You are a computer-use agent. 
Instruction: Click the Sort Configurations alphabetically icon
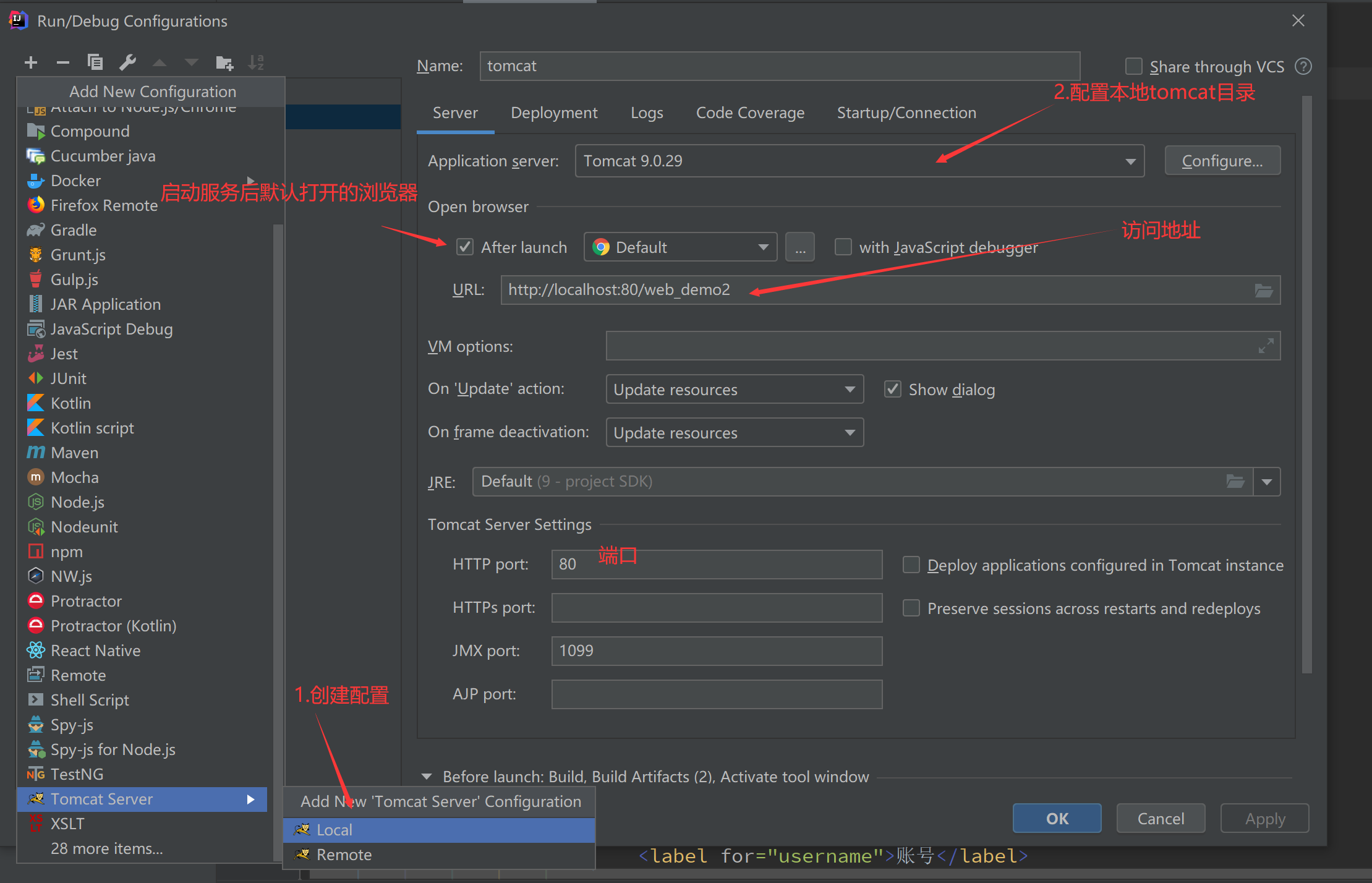(x=256, y=62)
